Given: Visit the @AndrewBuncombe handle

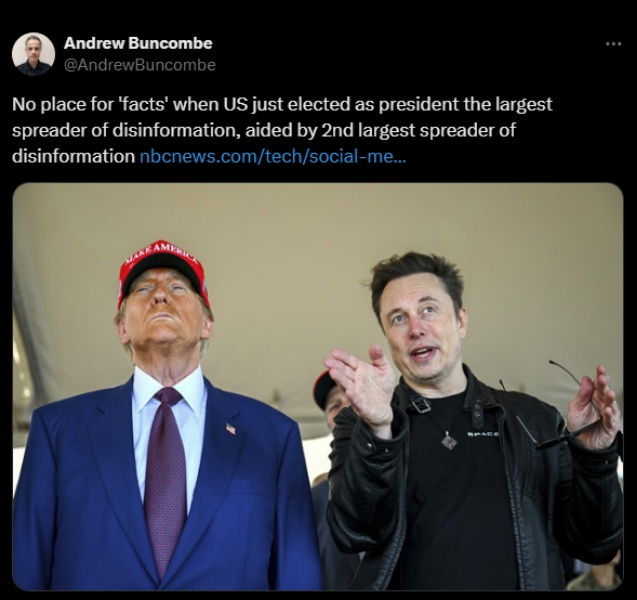Looking at the screenshot, I should click(140, 65).
